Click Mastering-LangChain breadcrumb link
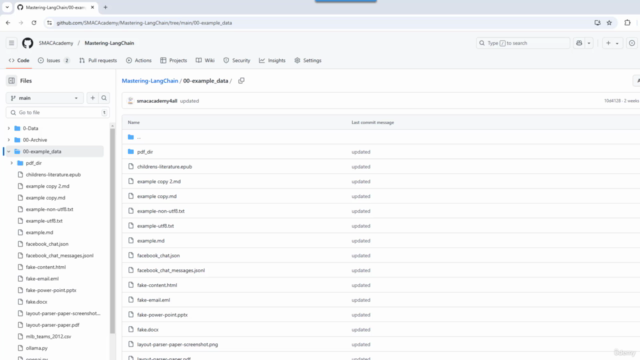Viewport: 640px width, 360px height. [150, 81]
